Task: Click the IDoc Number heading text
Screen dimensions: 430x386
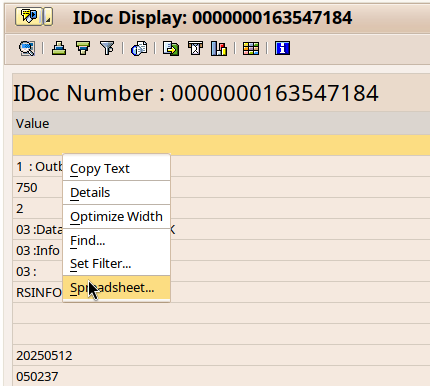Action: point(196,93)
